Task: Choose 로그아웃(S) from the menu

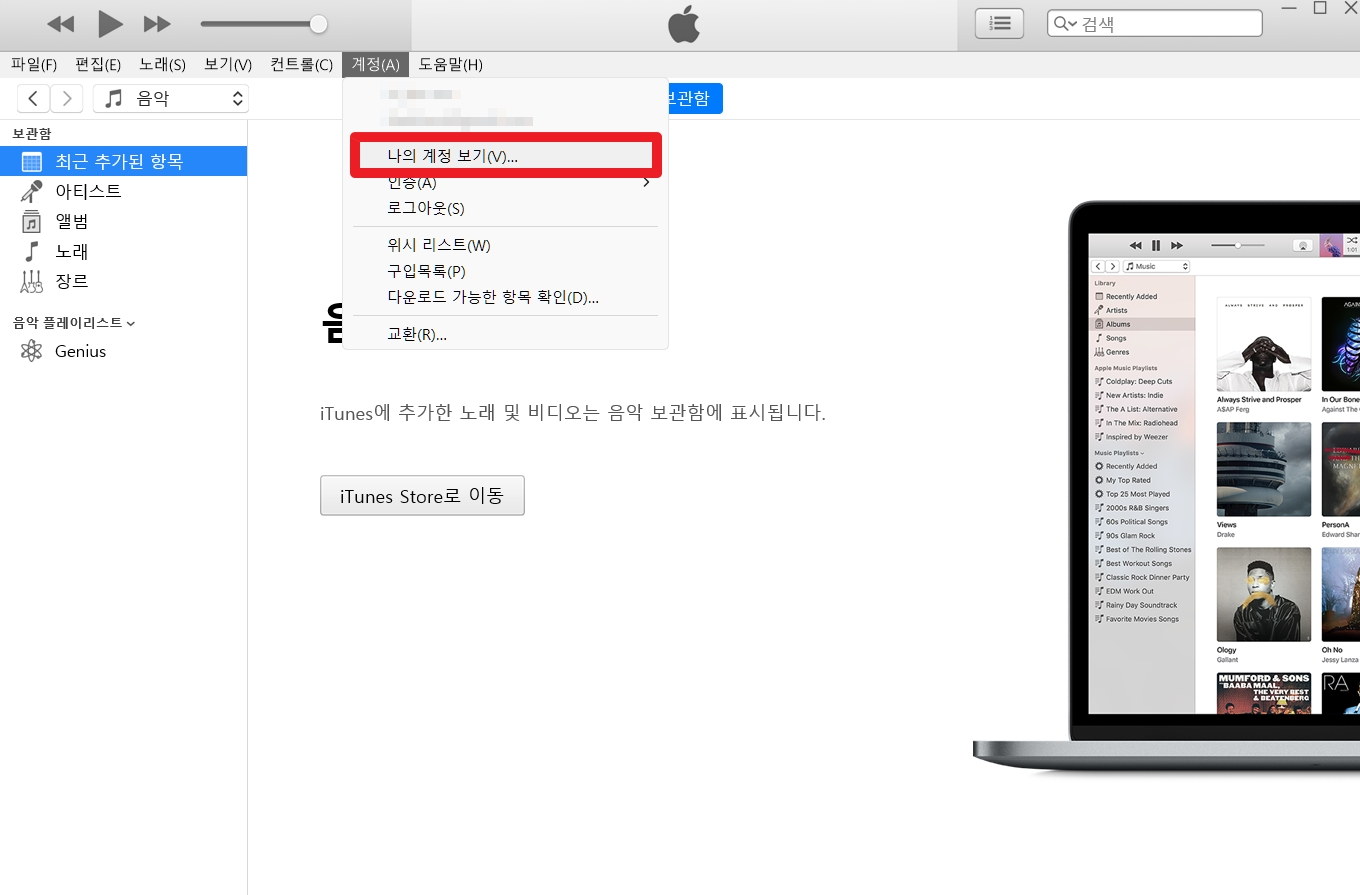Action: [506, 208]
